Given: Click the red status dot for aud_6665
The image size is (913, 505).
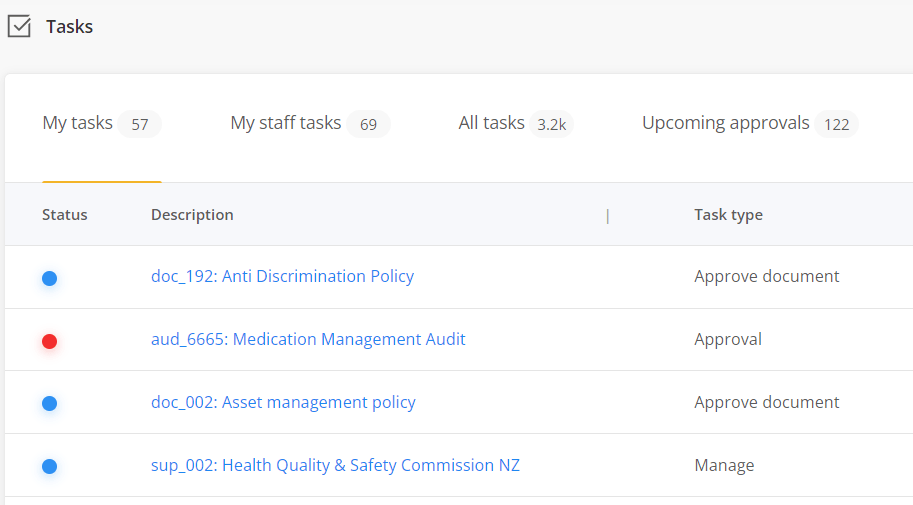Looking at the screenshot, I should (x=49, y=341).
